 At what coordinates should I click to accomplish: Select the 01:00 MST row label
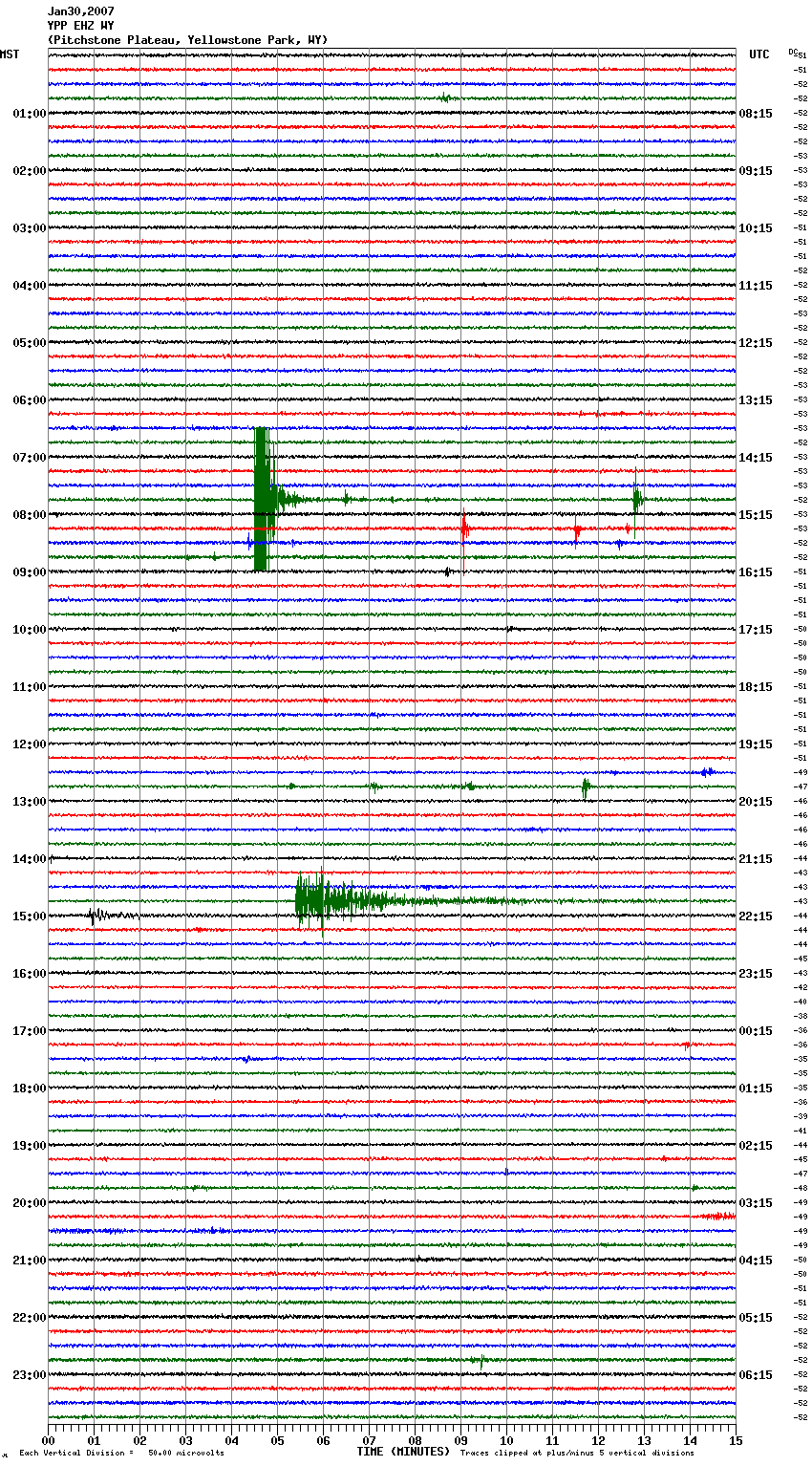tap(29, 114)
